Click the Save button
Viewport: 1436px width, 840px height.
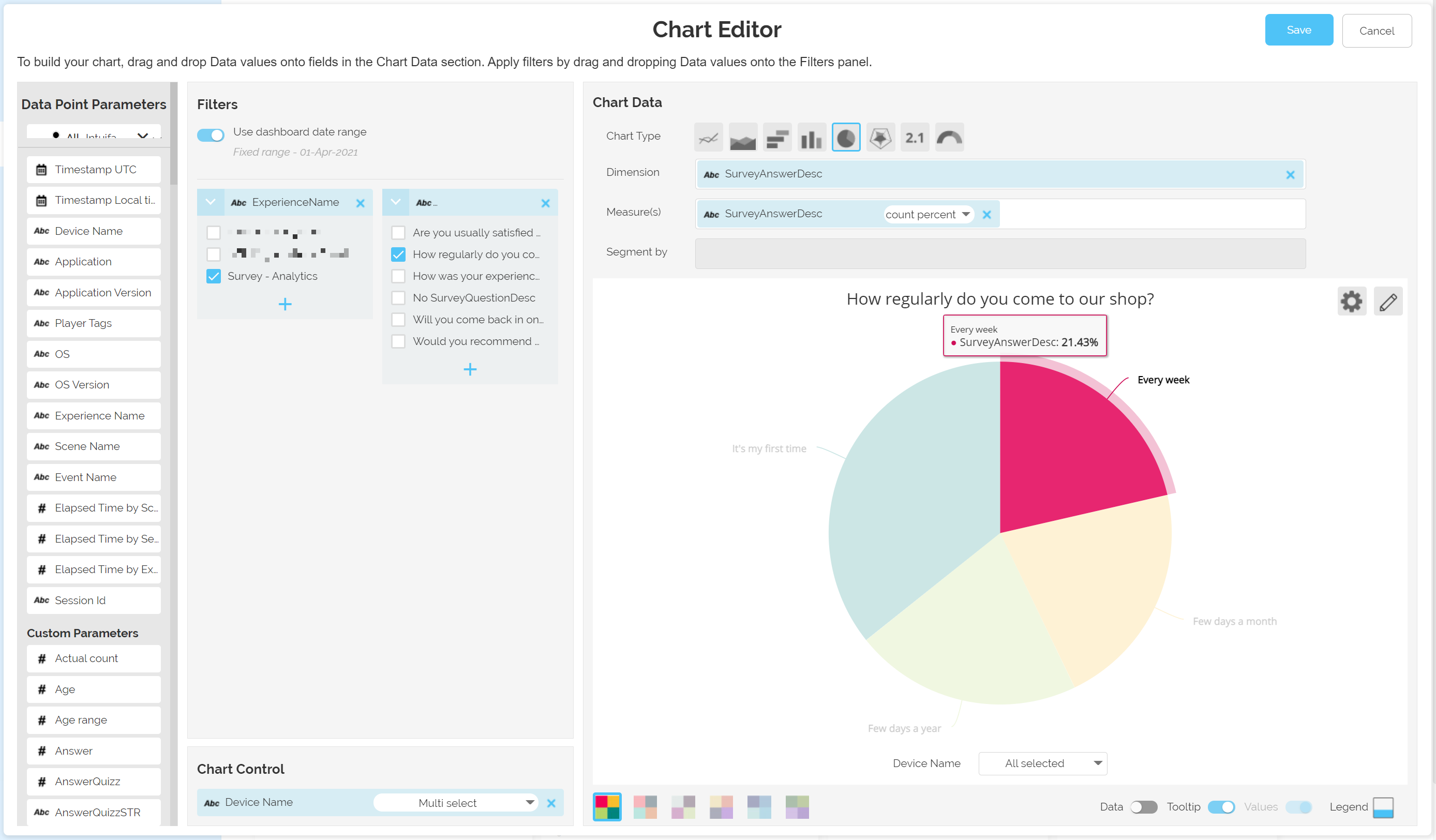(1299, 30)
